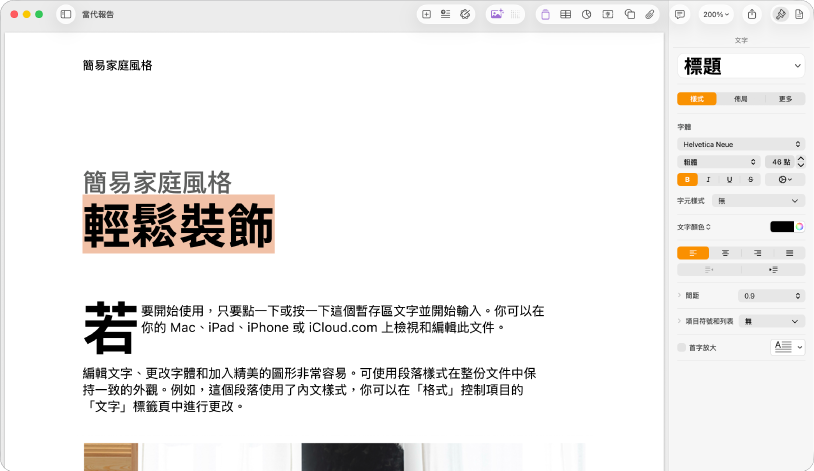Click the greyed-out dotted grid icon
Screen dimensions: 814x471
coord(515,15)
